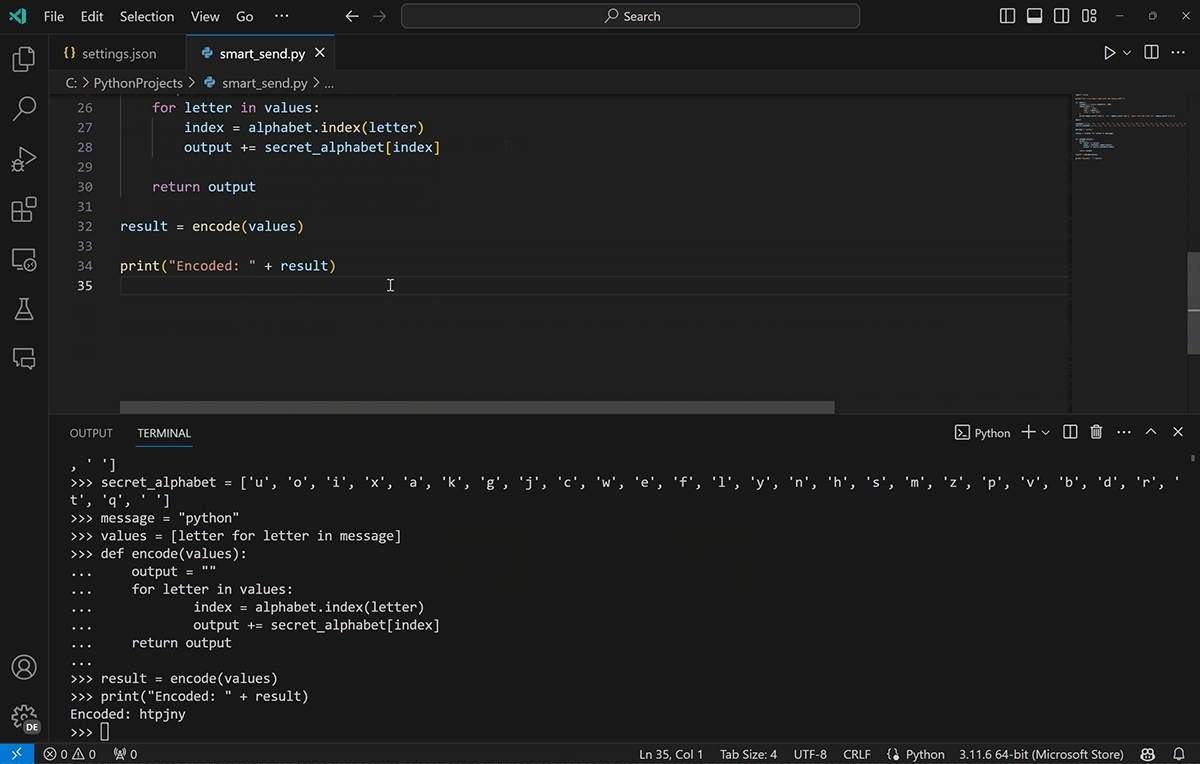Screen dimensions: 1200x764
Task: Close the smart_send.py tab
Action: point(320,53)
